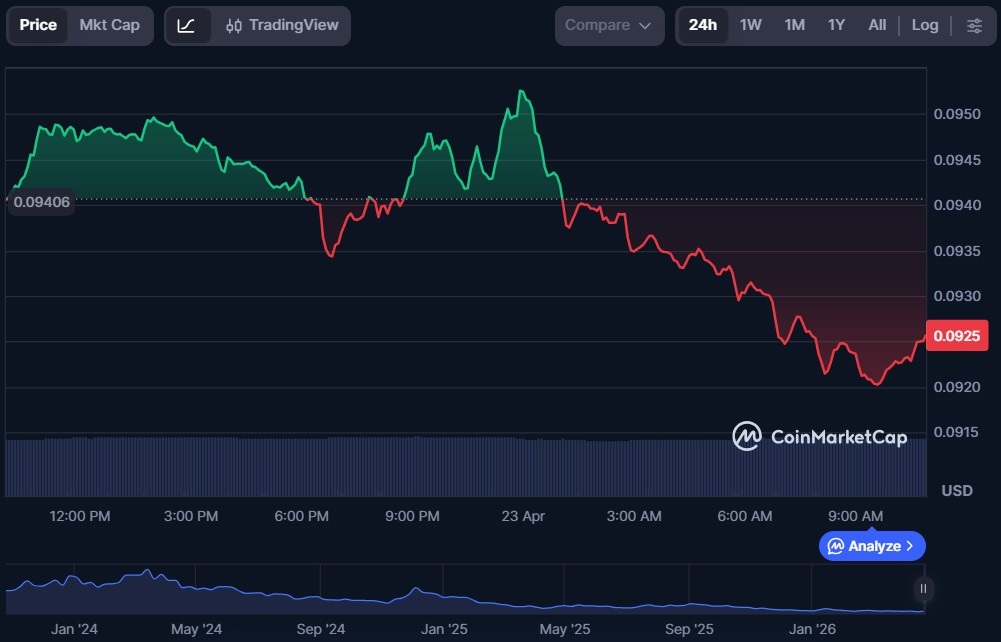Viewport: 1001px width, 642px height.
Task: Click the current price 0.0925 label
Action: (x=959, y=336)
